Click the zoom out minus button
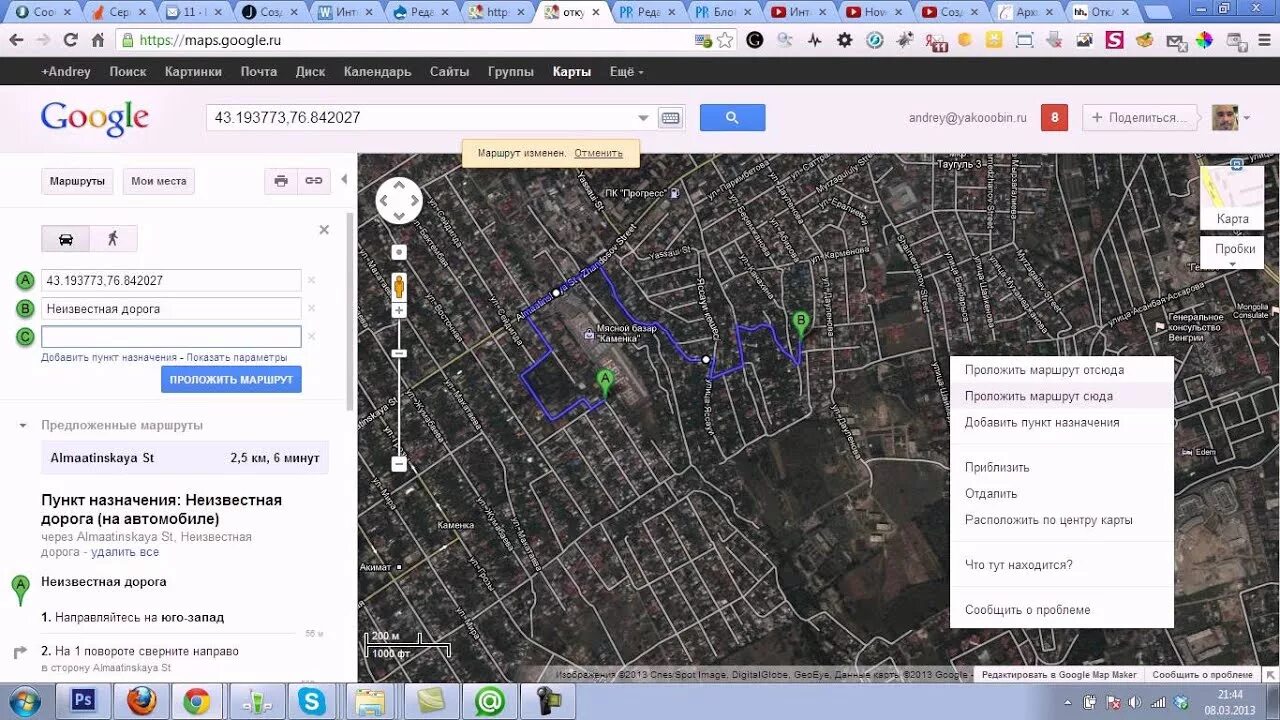 point(399,464)
